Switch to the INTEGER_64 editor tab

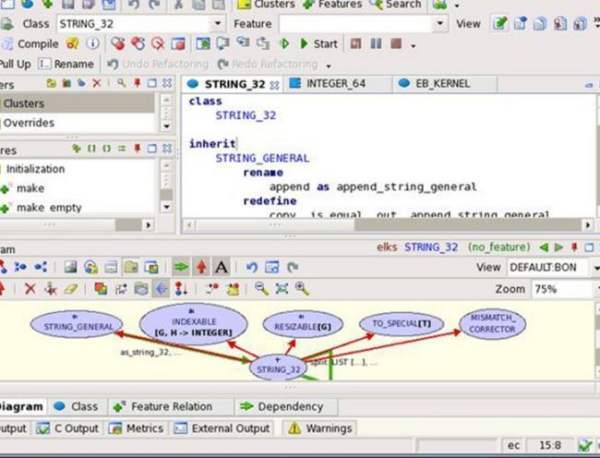pos(337,84)
